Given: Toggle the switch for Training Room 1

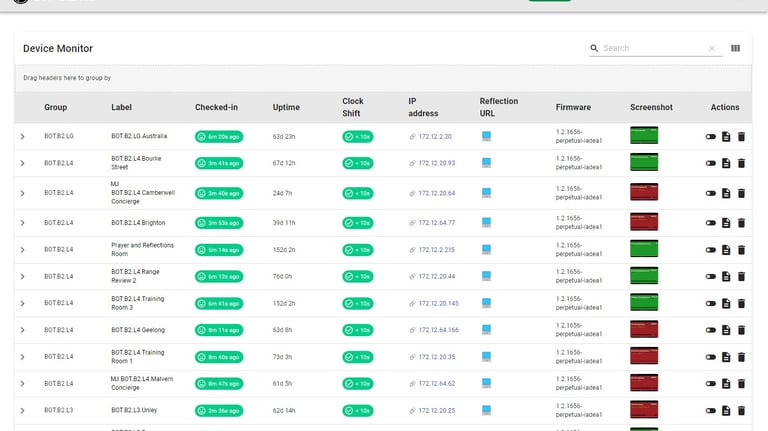Looking at the screenshot, I should (711, 357).
